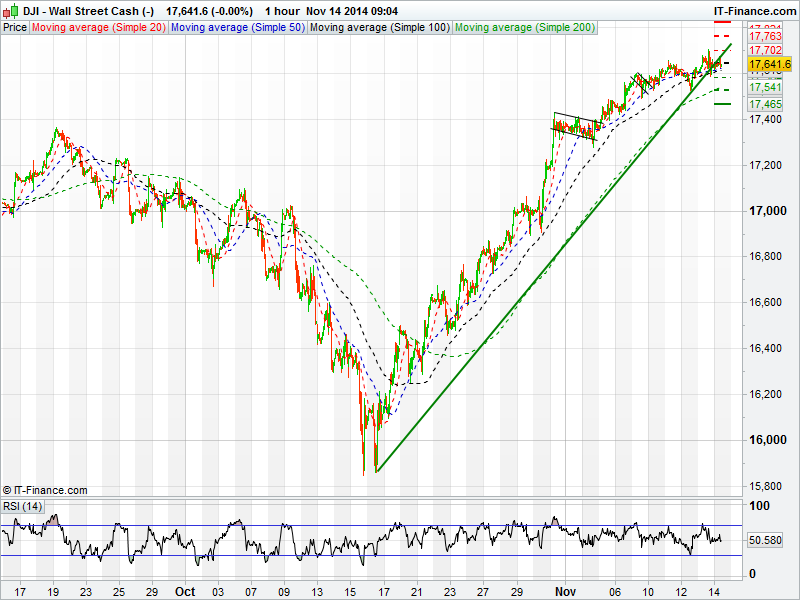The image size is (800, 600).
Task: Select Moving average (Simple 20) legend
Action: 98,28
